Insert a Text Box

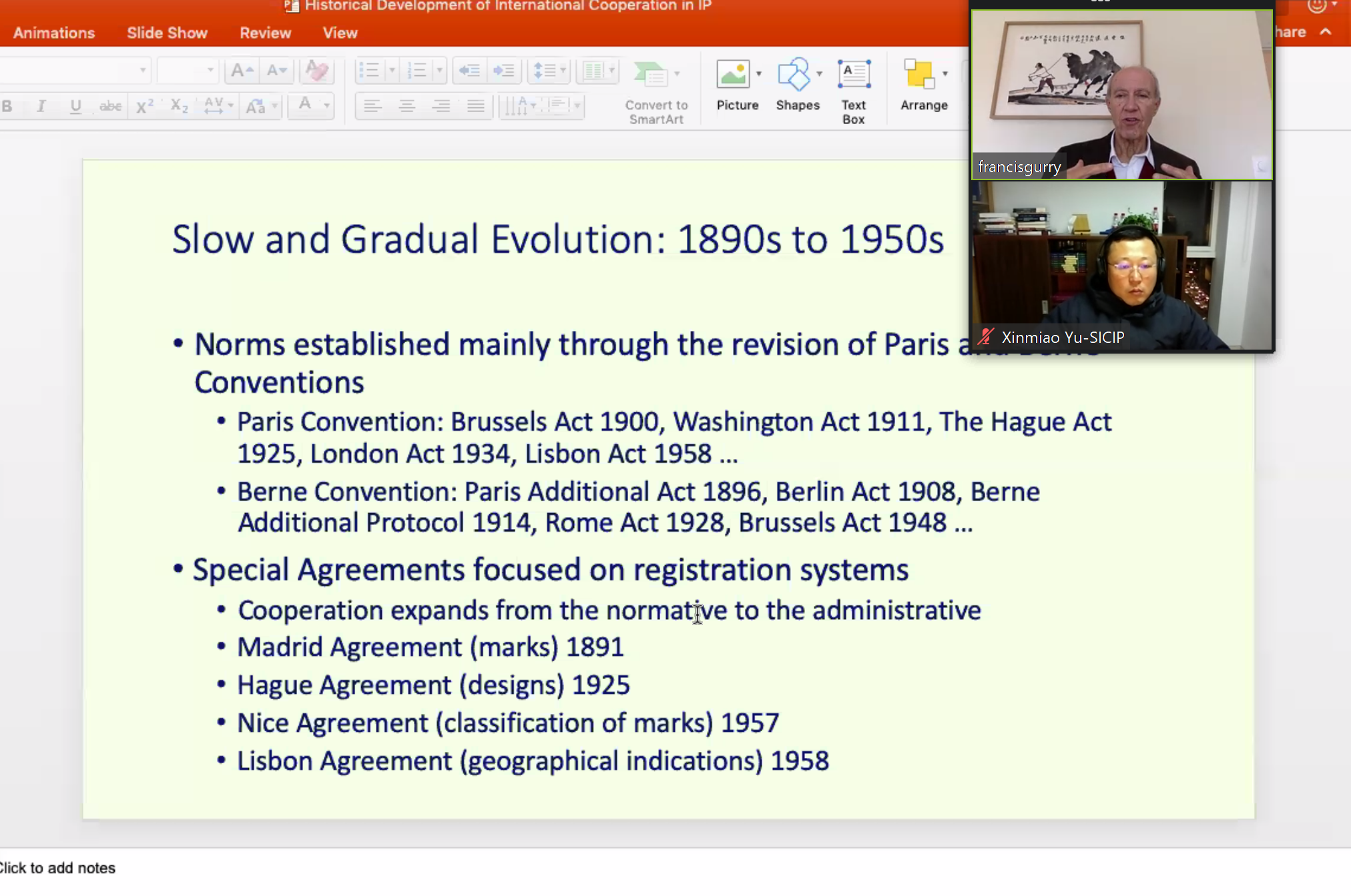853,75
